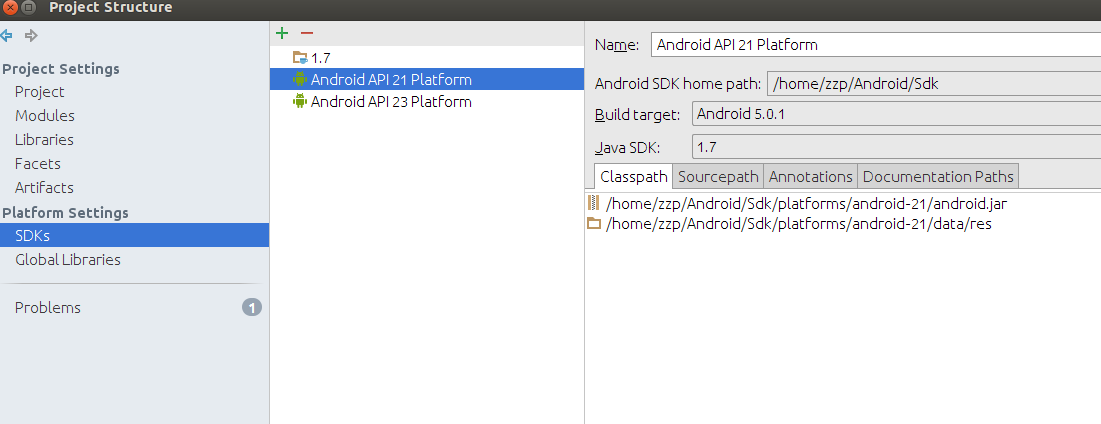Switch to the Classpath tab
Screen dimensions: 1101x424
[633, 176]
